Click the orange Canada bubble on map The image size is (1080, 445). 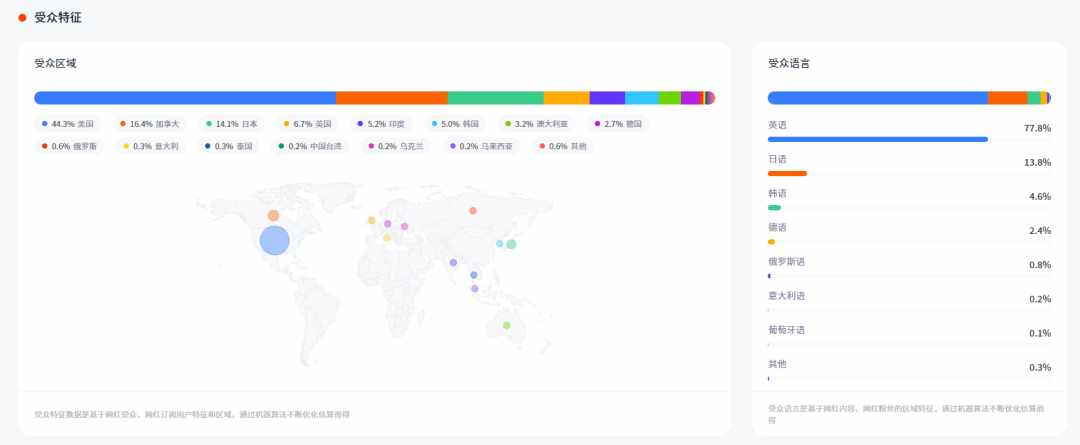(273, 216)
